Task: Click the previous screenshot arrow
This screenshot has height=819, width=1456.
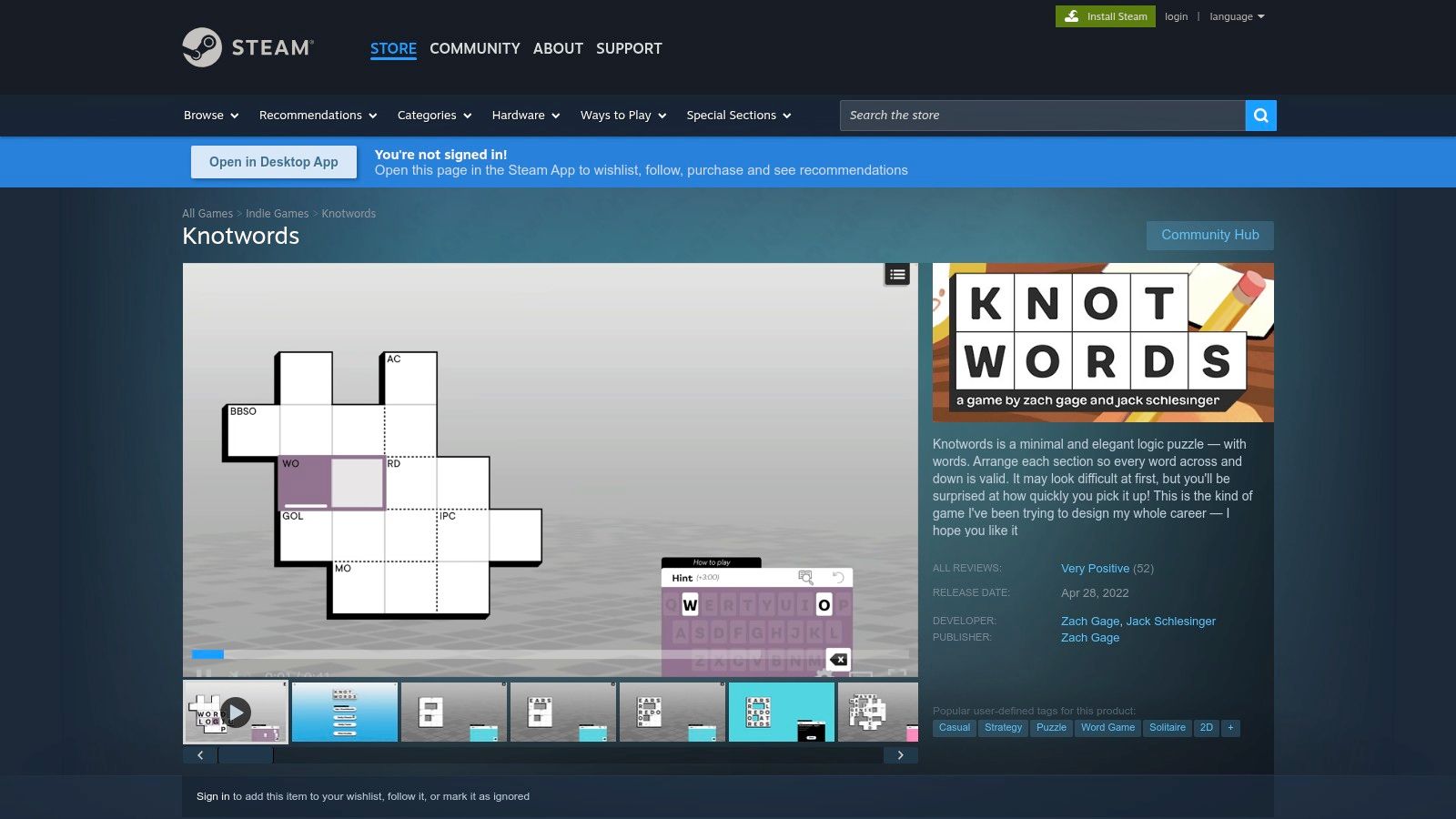Action: pyautogui.click(x=200, y=754)
